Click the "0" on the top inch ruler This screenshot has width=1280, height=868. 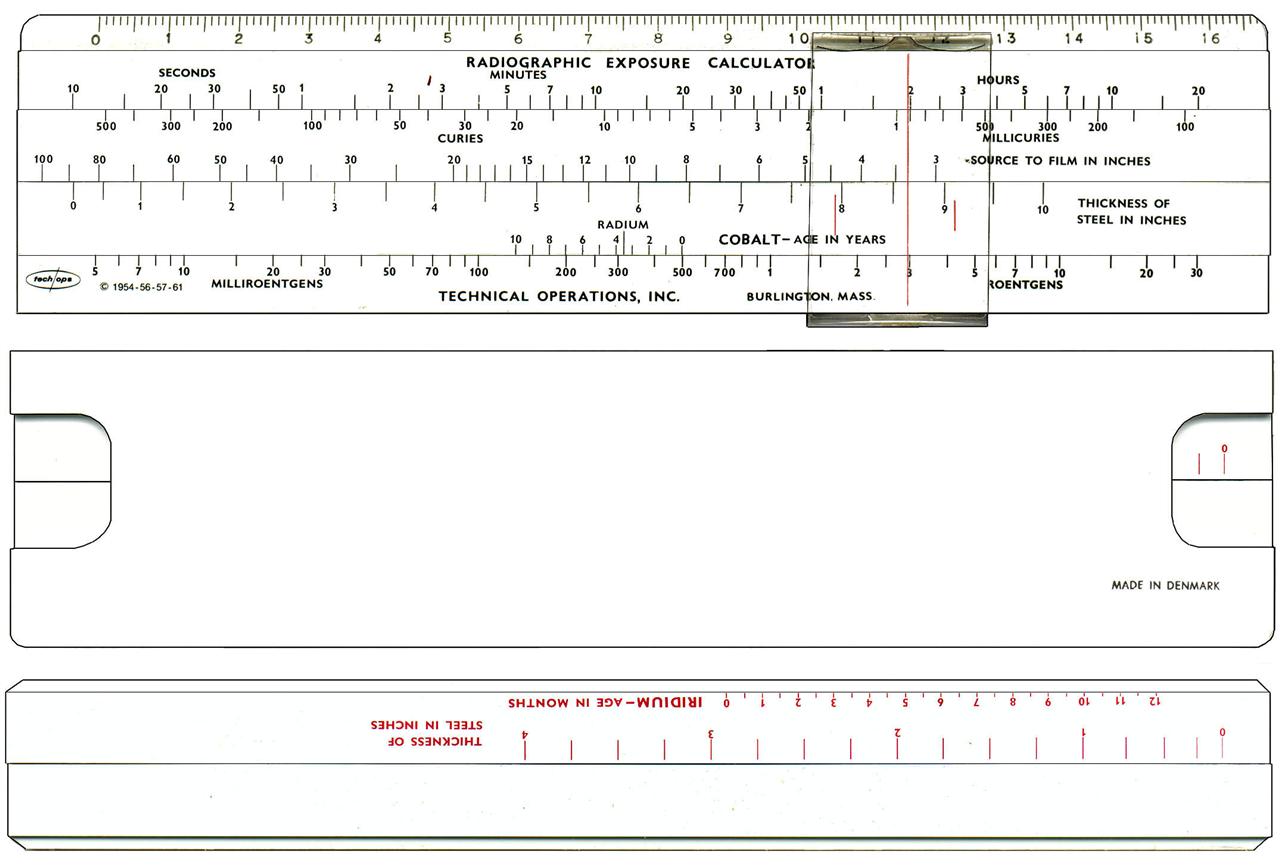pos(96,40)
